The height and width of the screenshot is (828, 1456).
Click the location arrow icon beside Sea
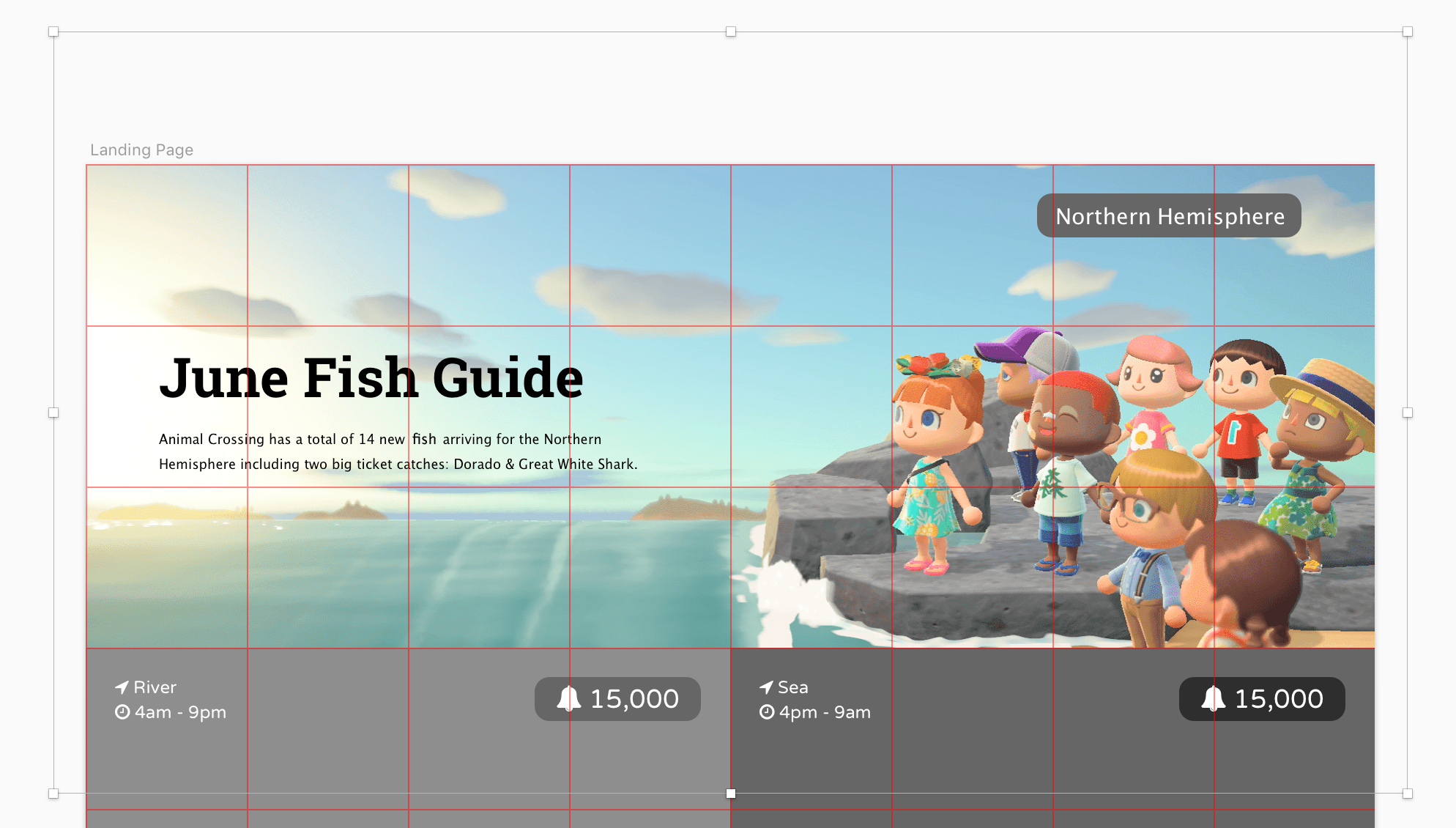[x=766, y=687]
